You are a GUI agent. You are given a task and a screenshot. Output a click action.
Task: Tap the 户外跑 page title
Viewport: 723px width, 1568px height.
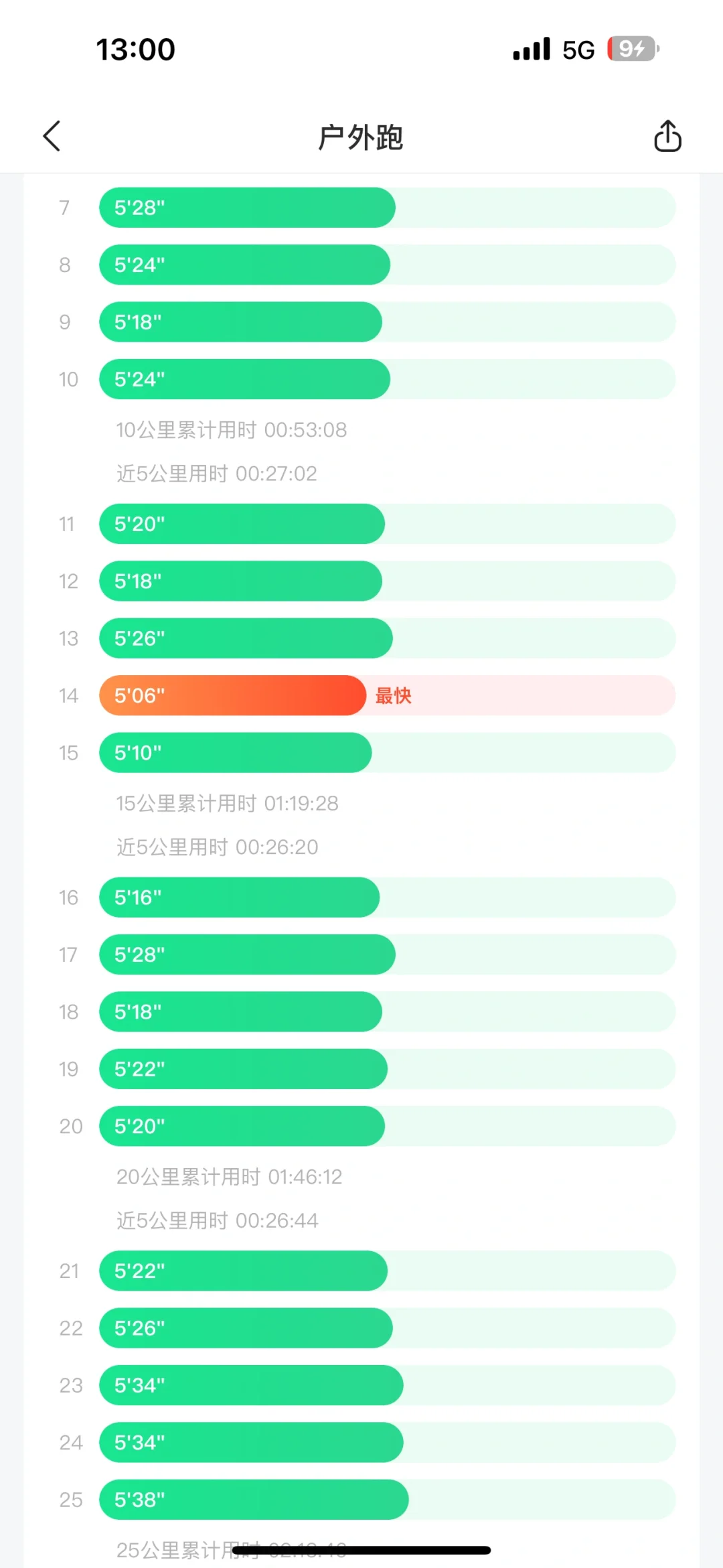[x=361, y=137]
